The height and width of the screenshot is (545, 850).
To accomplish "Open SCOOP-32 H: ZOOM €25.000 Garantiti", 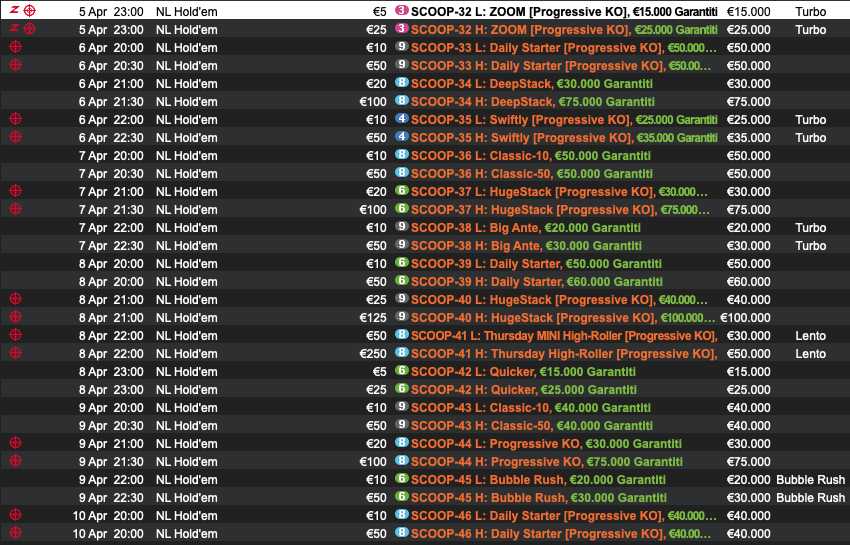I will point(564,30).
